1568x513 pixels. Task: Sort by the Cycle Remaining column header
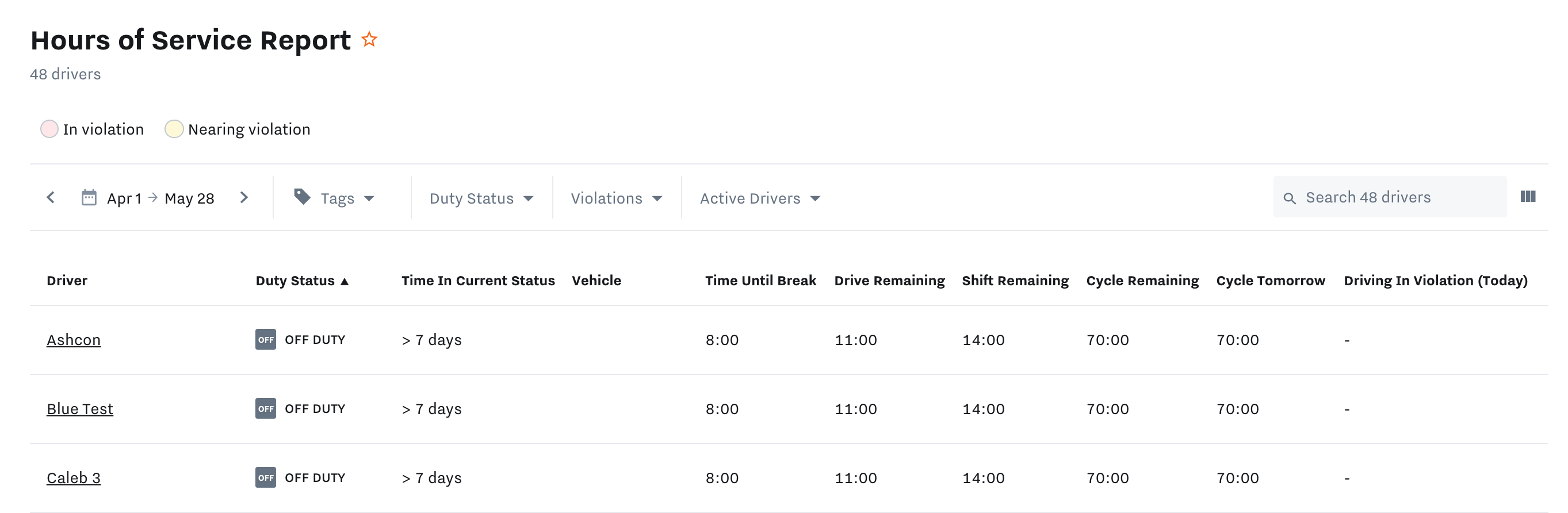point(1142,281)
